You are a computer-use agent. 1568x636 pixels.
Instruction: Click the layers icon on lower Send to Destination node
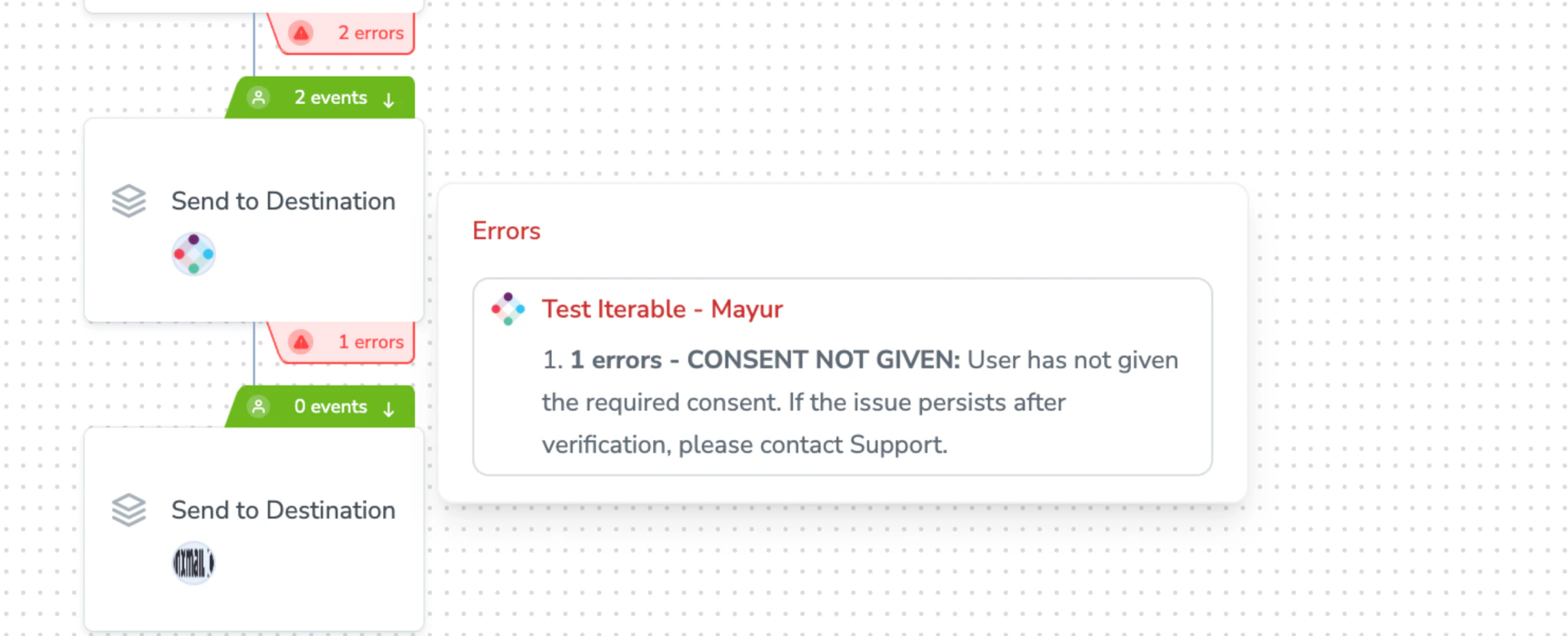tap(129, 509)
